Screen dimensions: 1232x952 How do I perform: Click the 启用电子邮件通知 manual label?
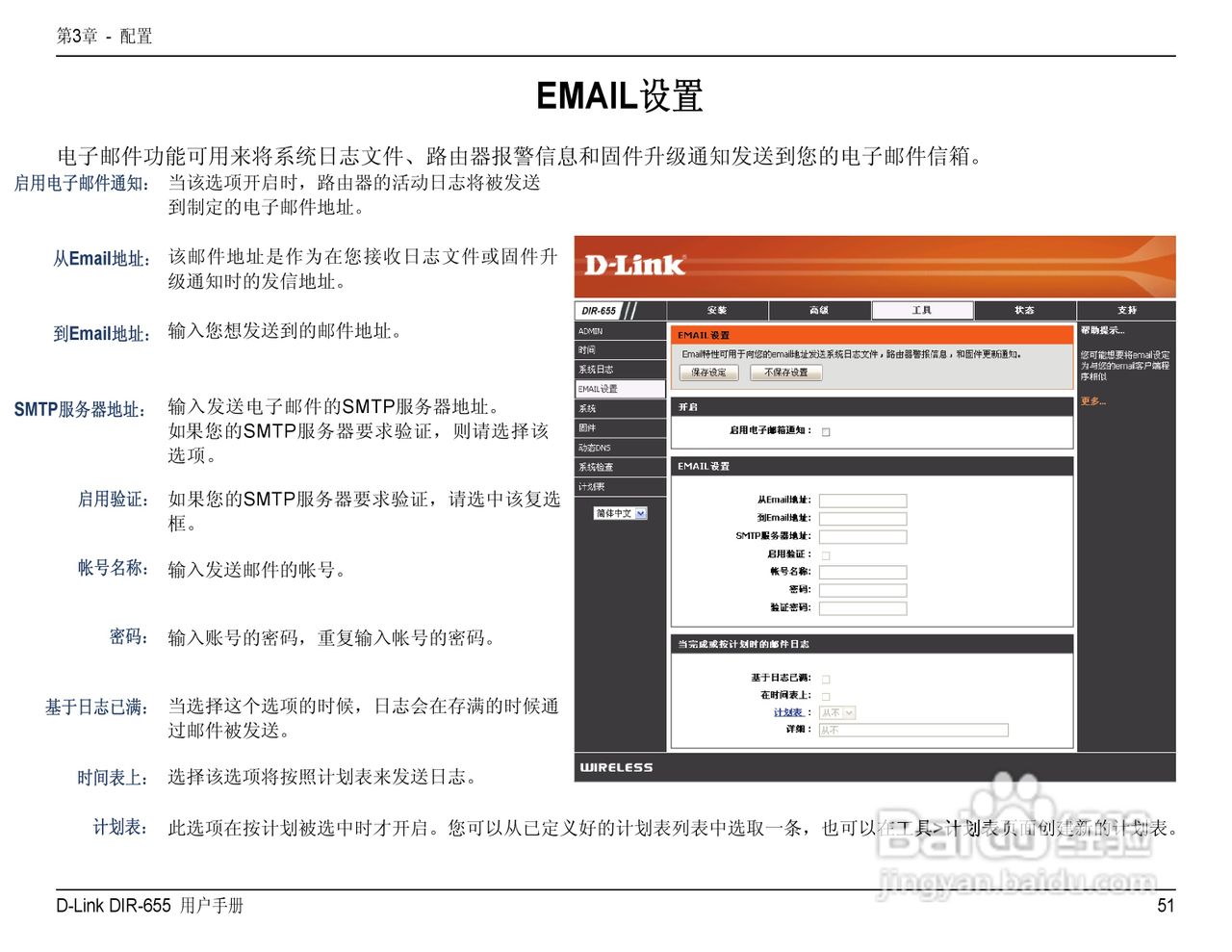click(x=82, y=183)
